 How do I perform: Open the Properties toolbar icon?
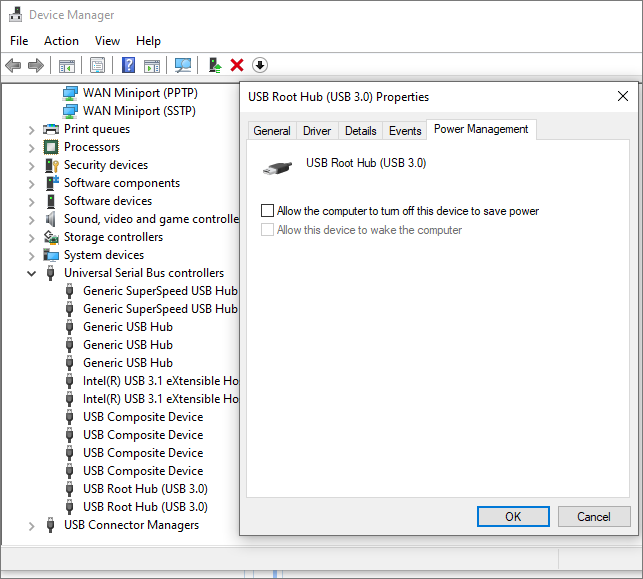[97, 65]
